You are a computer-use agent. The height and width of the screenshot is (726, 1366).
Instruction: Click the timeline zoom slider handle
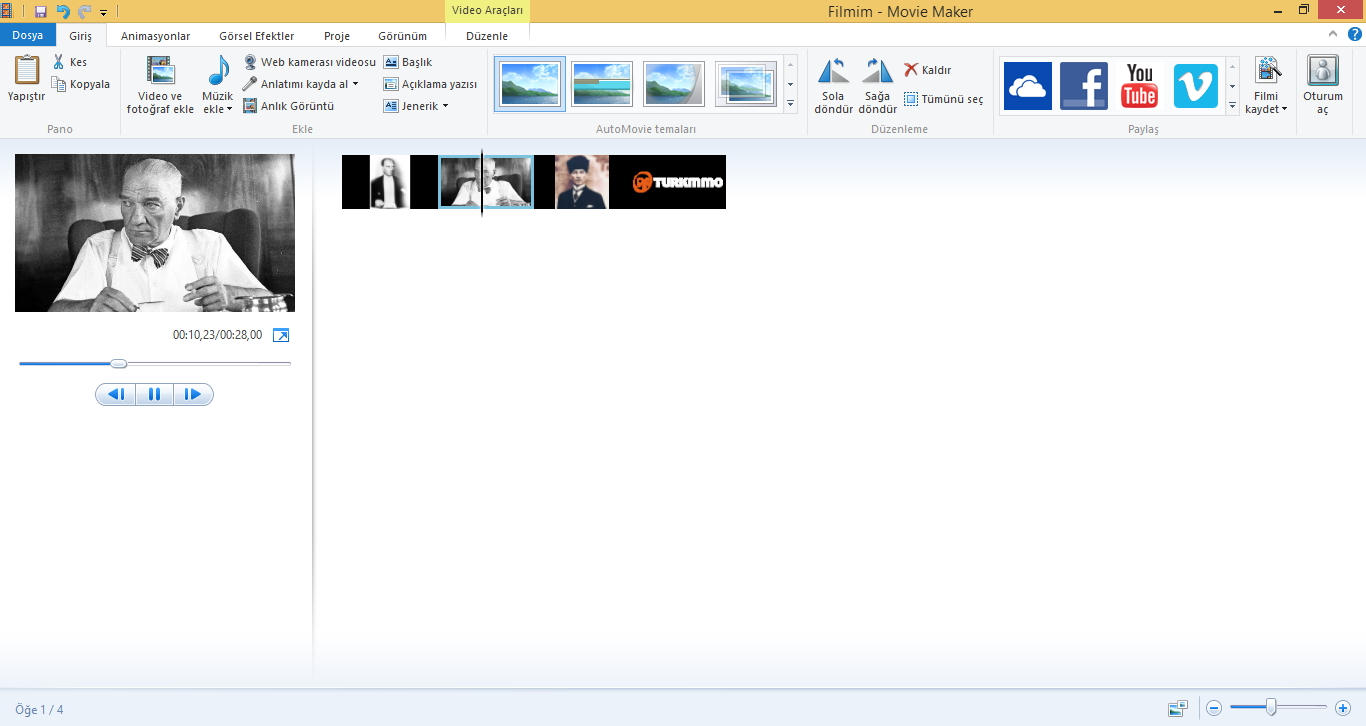click(1271, 708)
